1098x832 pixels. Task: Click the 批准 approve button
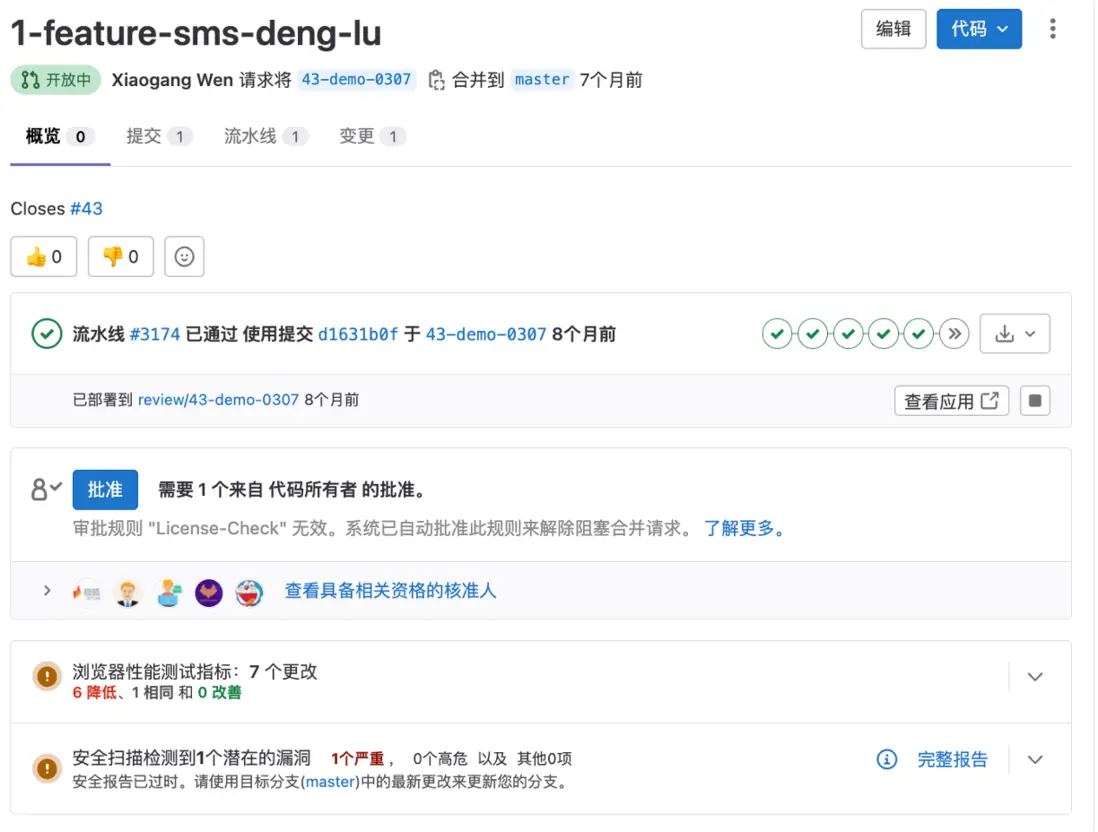(x=105, y=489)
